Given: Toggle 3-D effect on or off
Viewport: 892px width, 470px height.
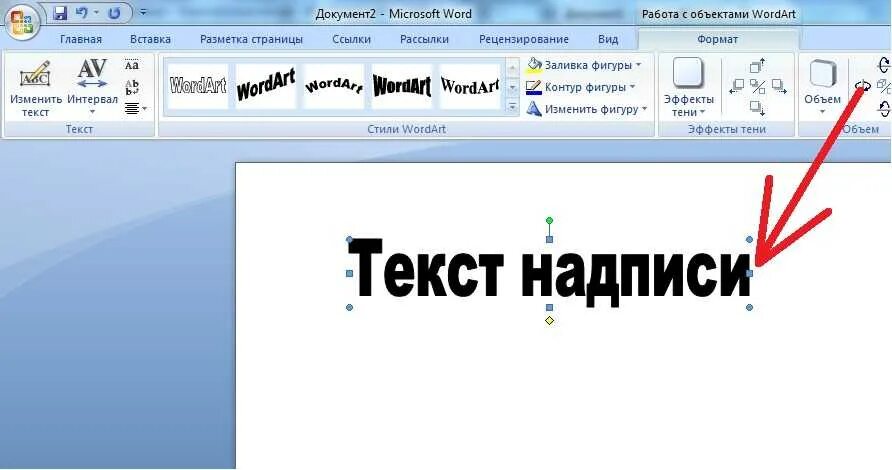Looking at the screenshot, I should 885,86.
